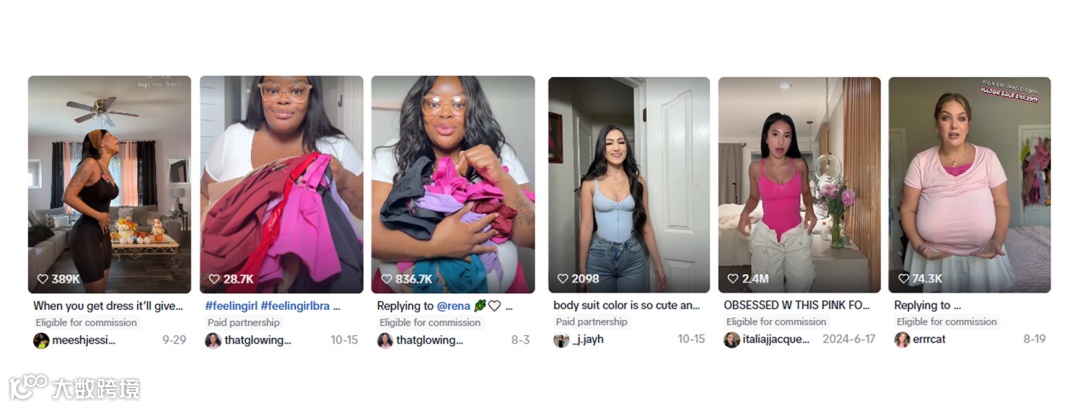Click the heart icon showing 2098 likes
1080x408 pixels.
click(x=563, y=278)
